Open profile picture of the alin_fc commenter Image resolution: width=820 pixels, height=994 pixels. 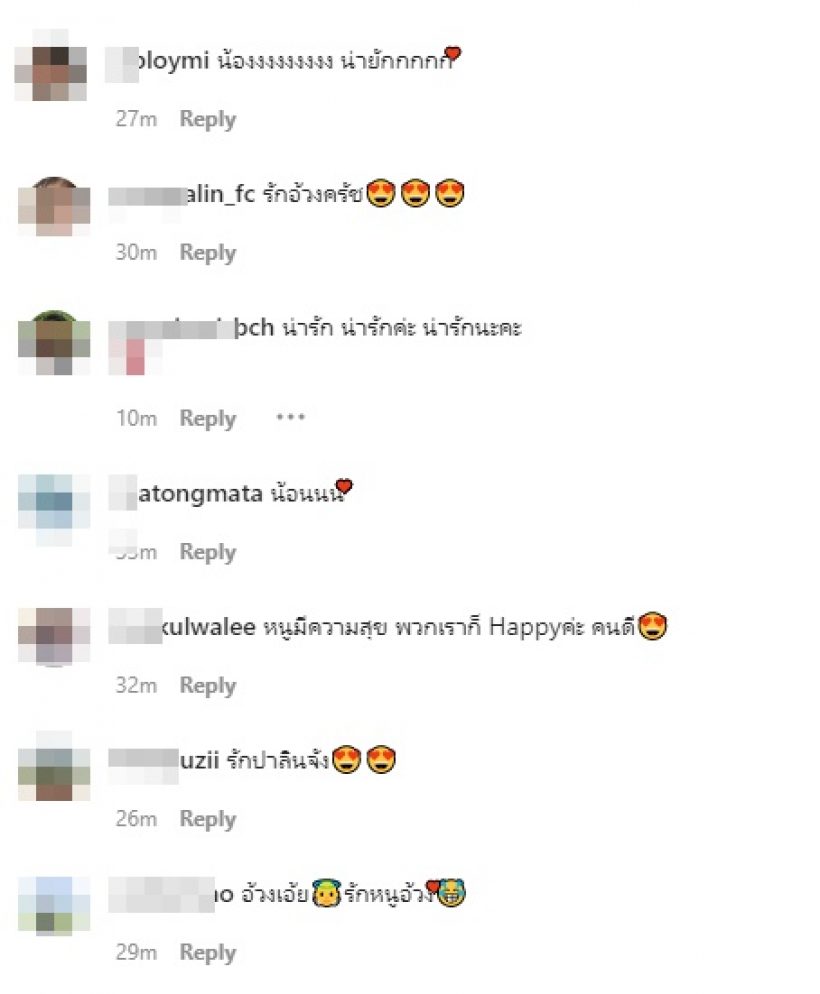54,207
